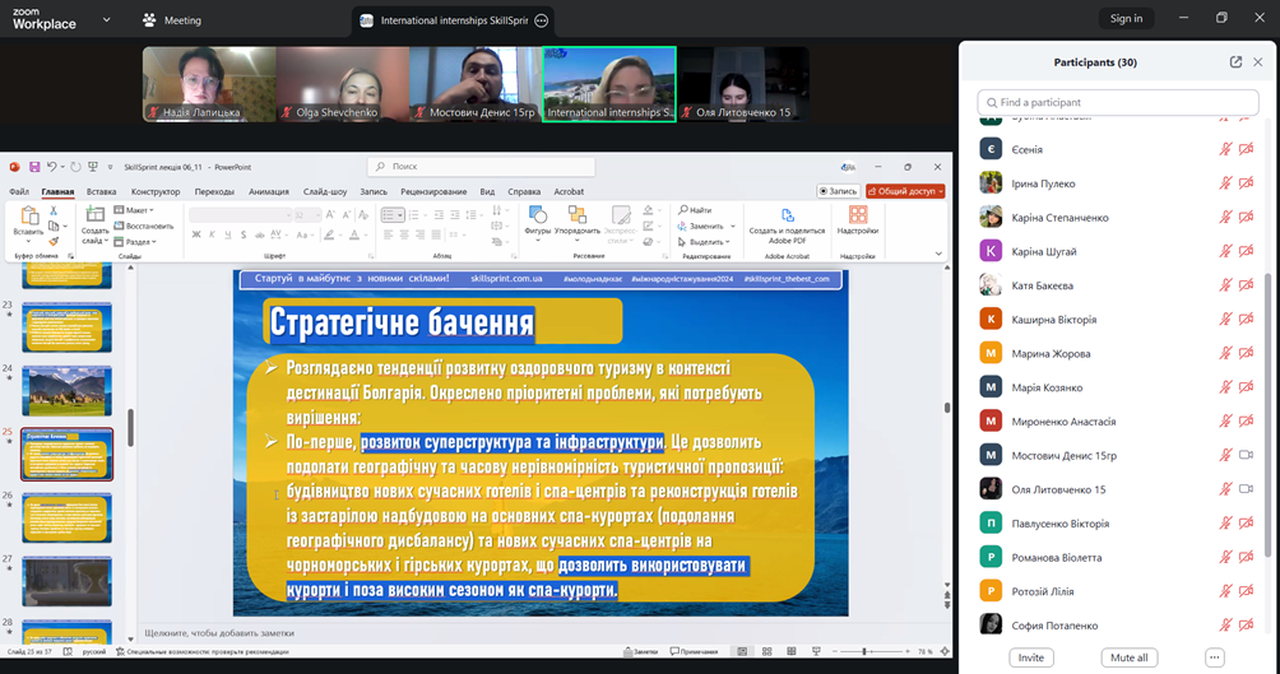
Task: Open the Вставка ribbon tab
Action: (101, 192)
